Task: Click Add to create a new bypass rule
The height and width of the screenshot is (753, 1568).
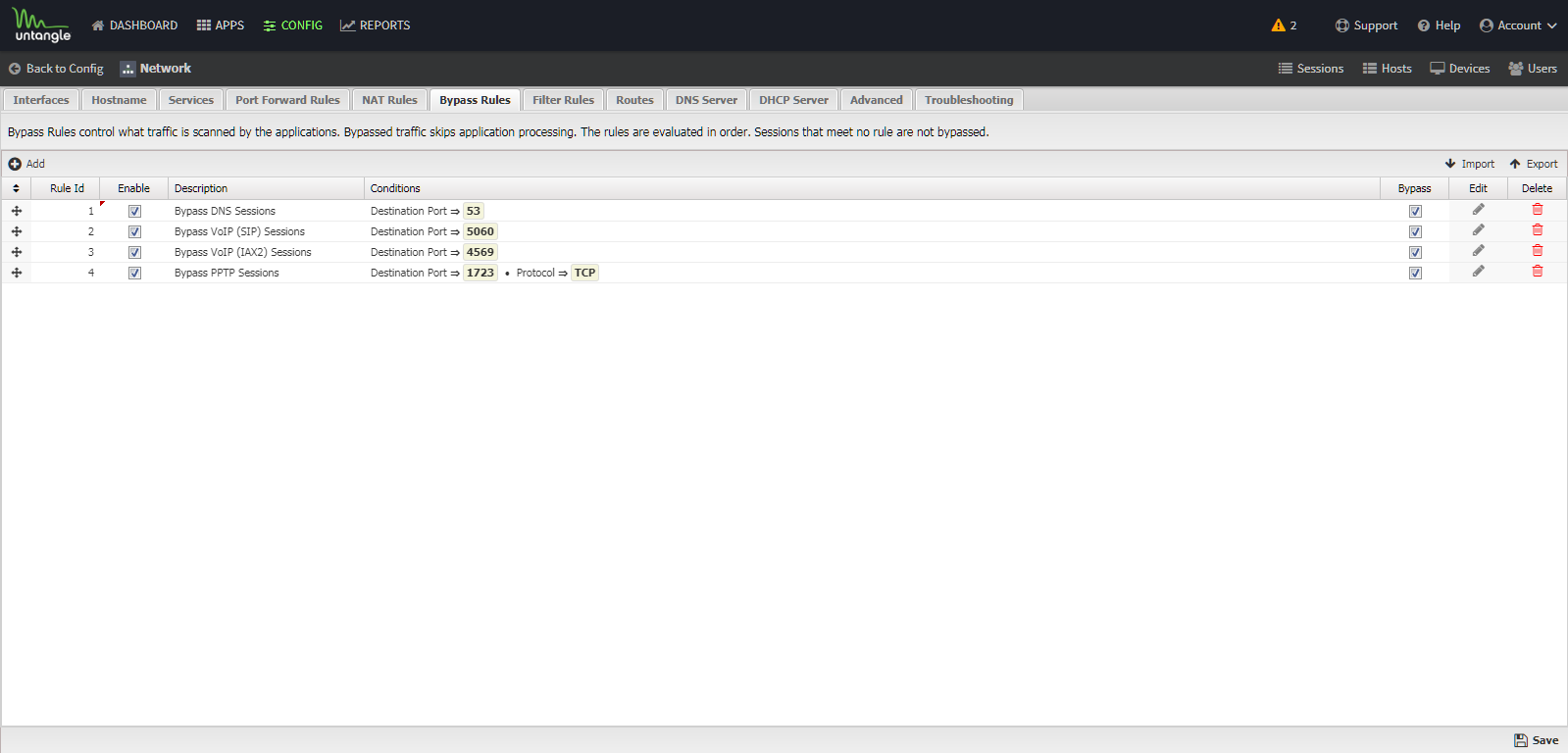Action: 26,164
